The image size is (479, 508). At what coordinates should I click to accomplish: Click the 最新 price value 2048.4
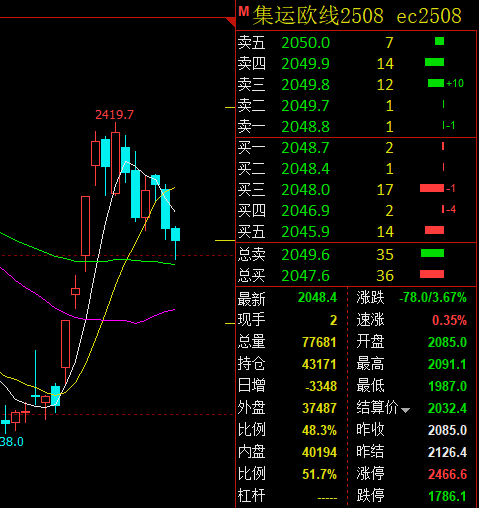pos(317,297)
